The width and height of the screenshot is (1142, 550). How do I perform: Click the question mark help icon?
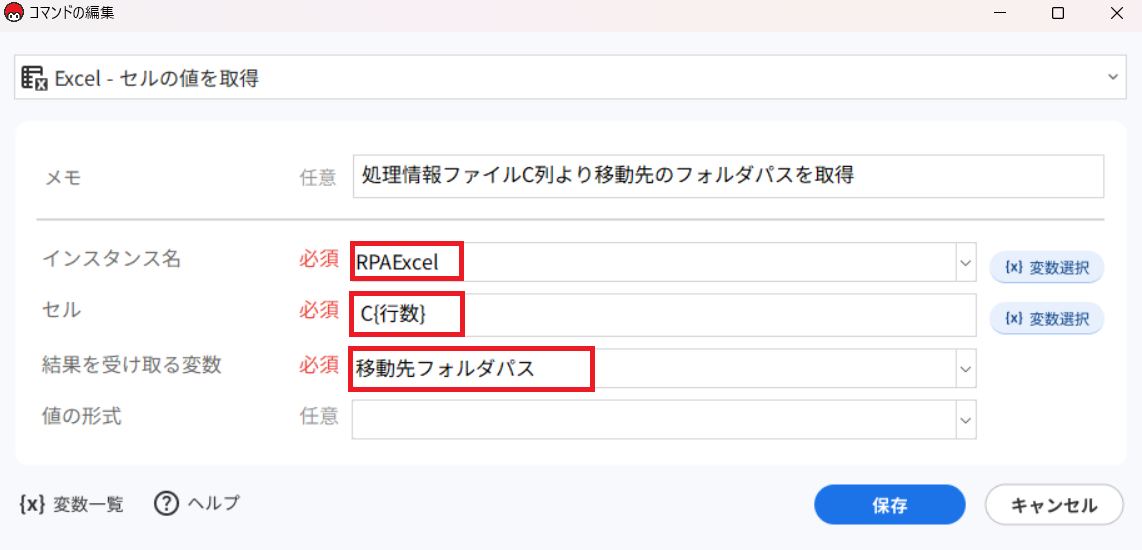coord(168,503)
